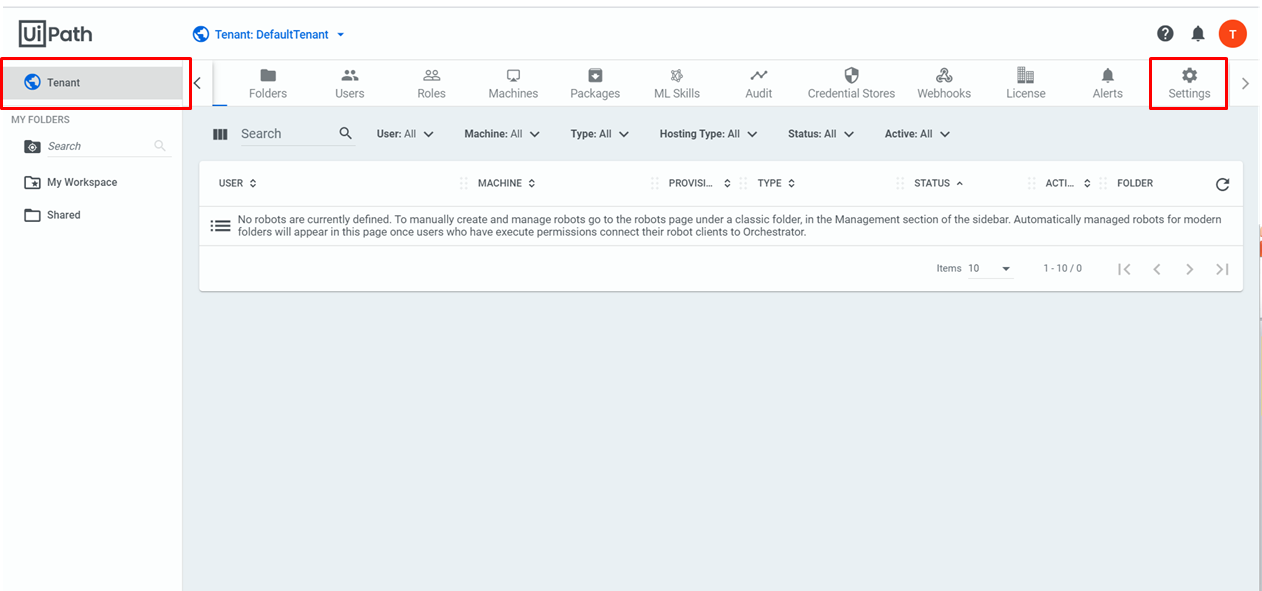
Task: Open the ML Skills tab
Action: click(677, 83)
